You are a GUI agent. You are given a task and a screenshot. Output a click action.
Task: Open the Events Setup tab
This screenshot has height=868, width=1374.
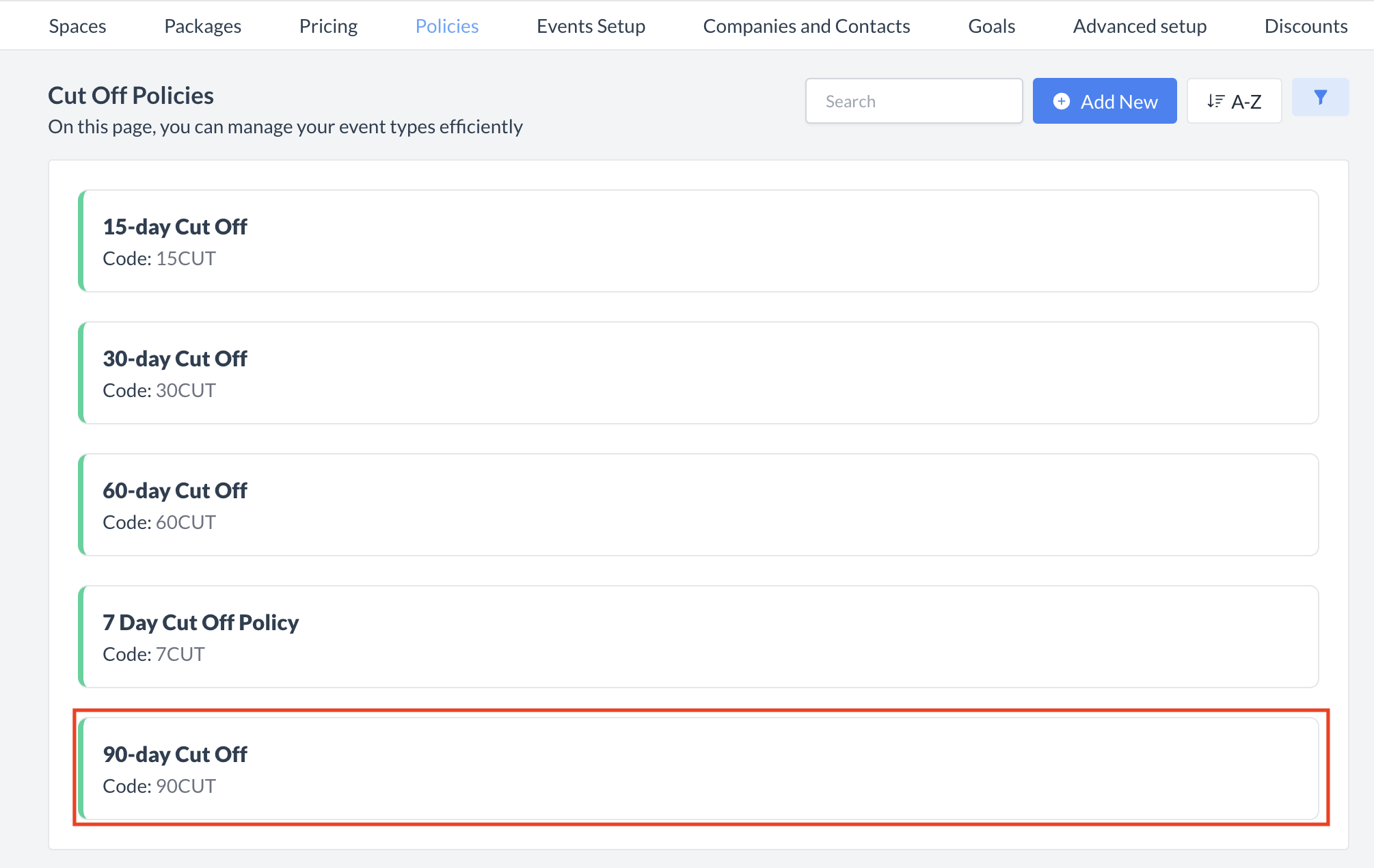pyautogui.click(x=591, y=25)
